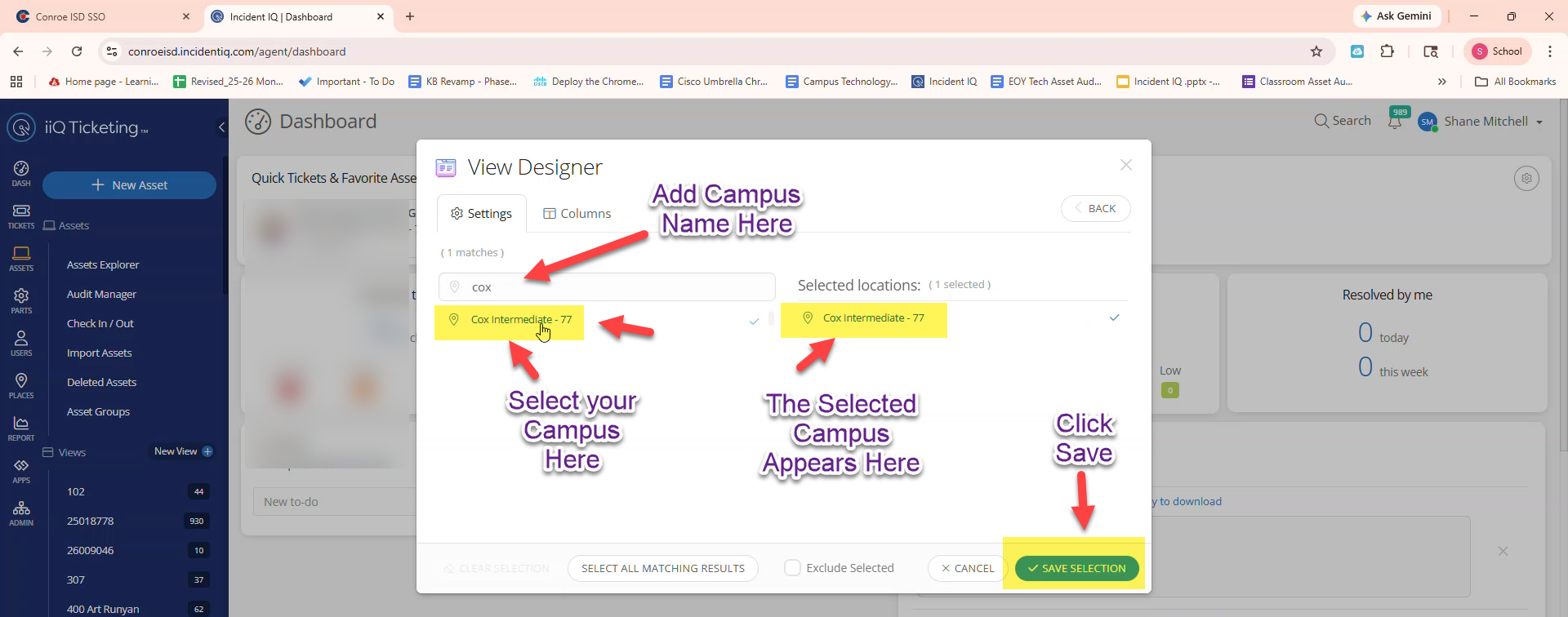Click the New to-do input field
1568x617 pixels.
coord(335,502)
